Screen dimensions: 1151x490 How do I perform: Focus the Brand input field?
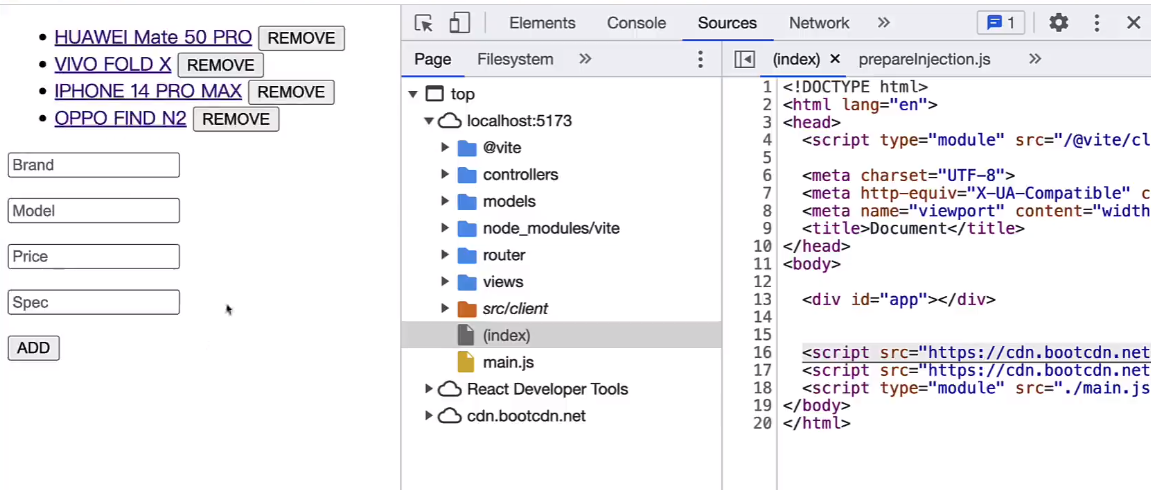[x=93, y=165]
